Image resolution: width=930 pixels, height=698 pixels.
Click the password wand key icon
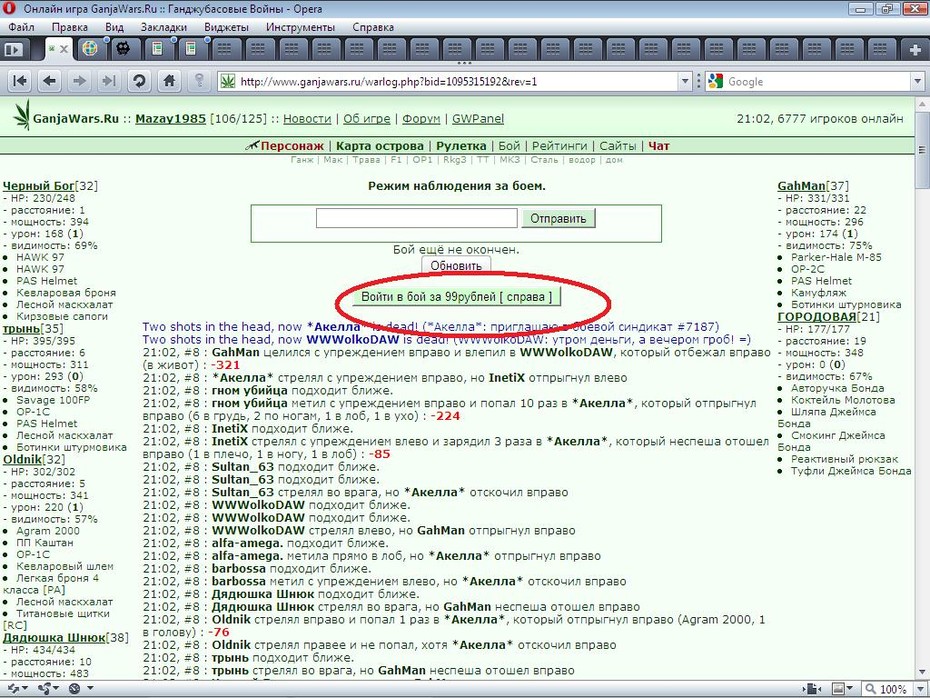click(x=199, y=81)
